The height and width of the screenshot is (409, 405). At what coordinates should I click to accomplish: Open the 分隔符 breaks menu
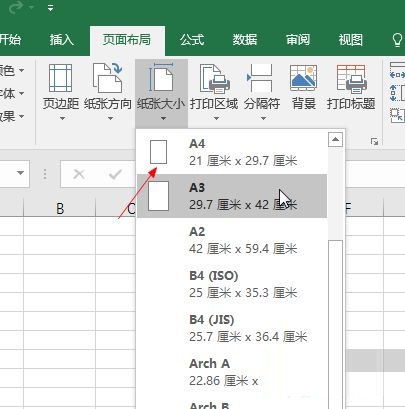click(x=262, y=92)
